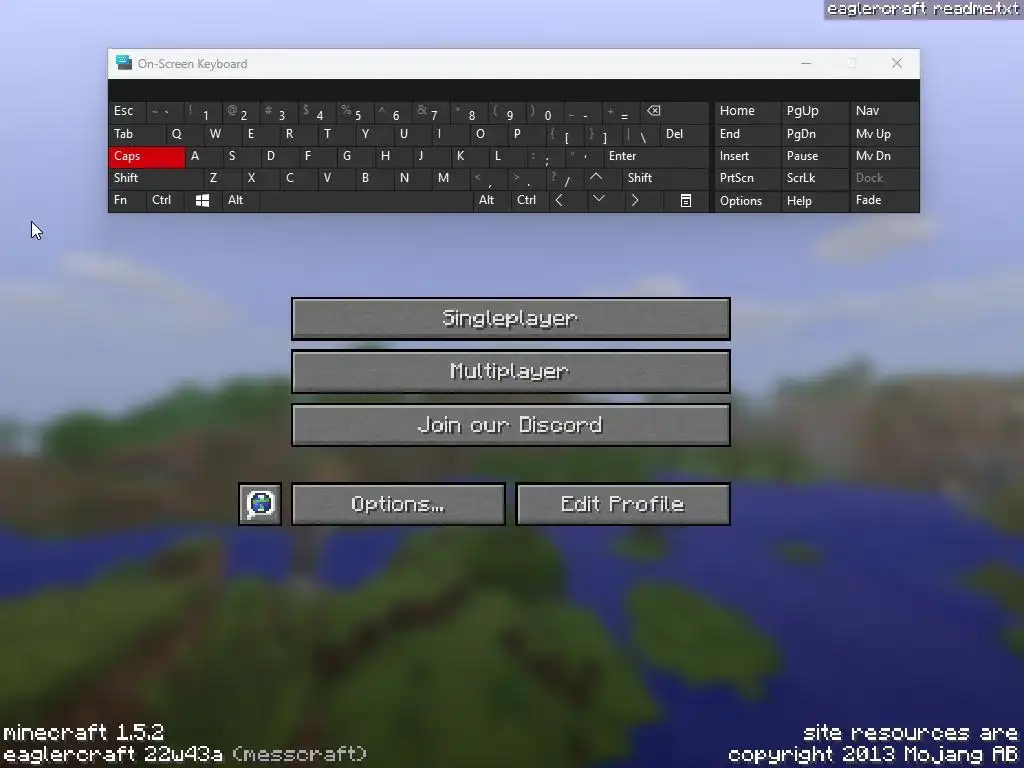The height and width of the screenshot is (768, 1024).
Task: Toggle the Caps lock key
Action: point(147,157)
